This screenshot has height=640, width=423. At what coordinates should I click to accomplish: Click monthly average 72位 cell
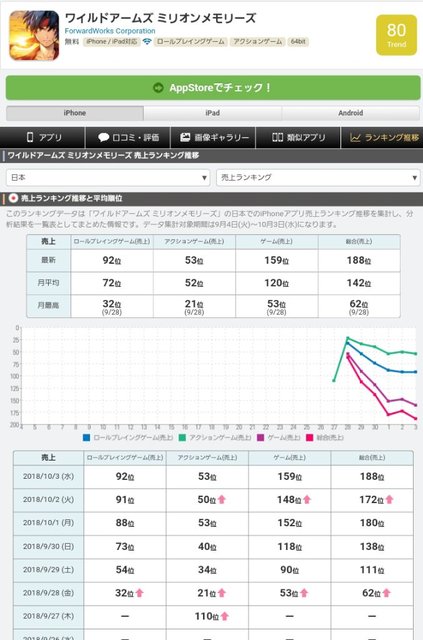[x=112, y=283]
